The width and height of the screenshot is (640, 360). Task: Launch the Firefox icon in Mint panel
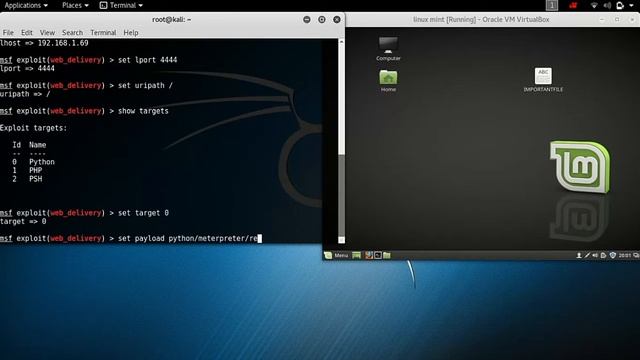pyautogui.click(x=369, y=256)
